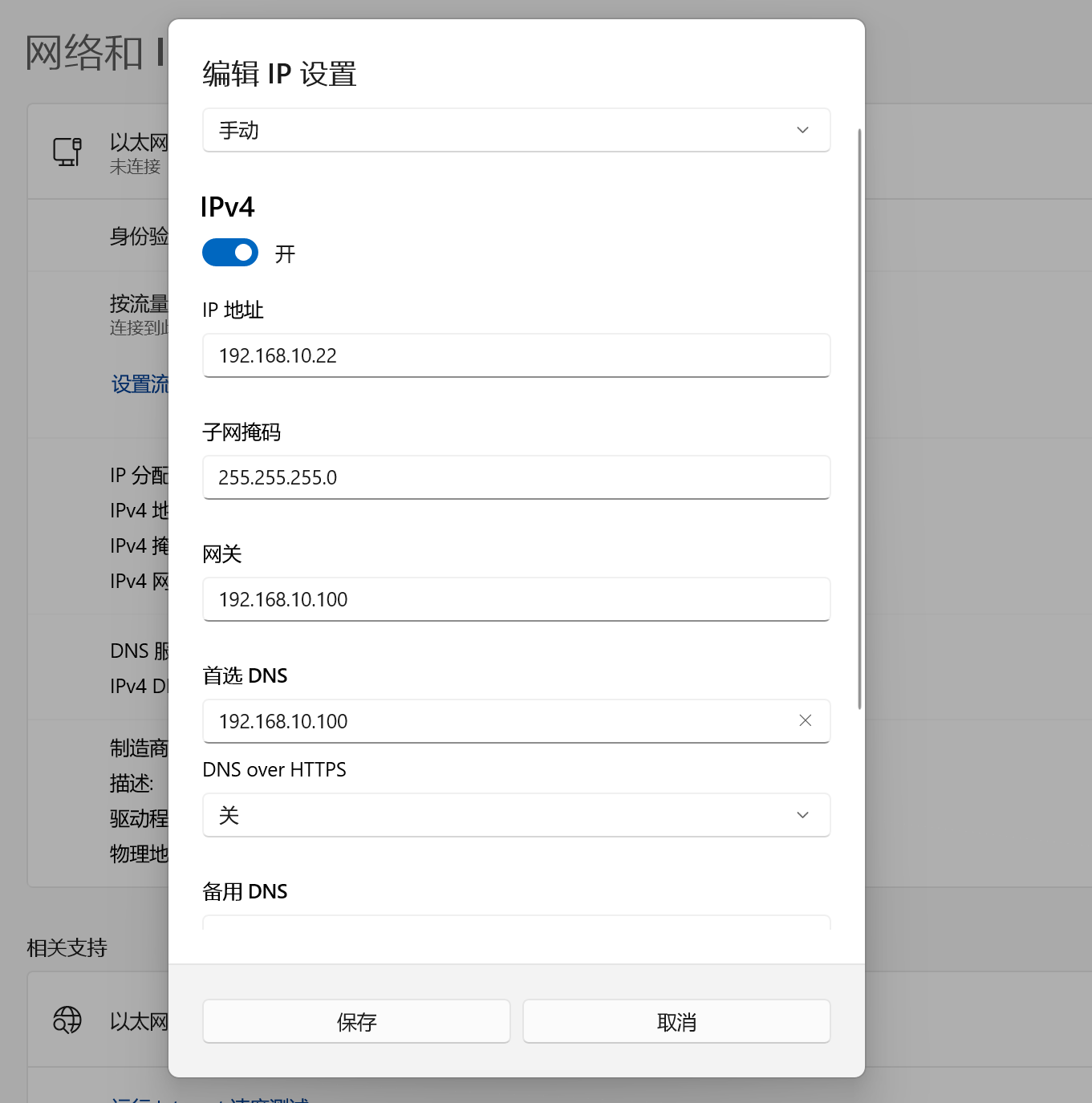Click the IP 地址 label
Viewport: 1092px width, 1103px height.
point(233,310)
